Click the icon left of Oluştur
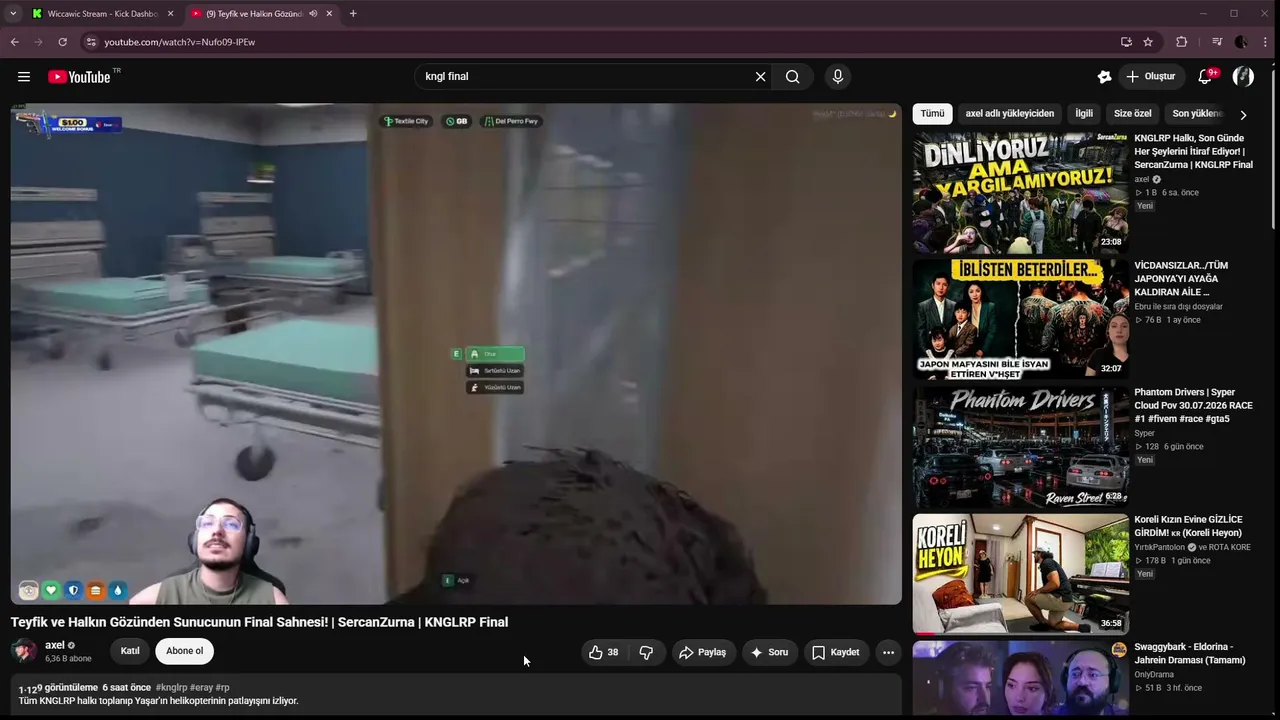The height and width of the screenshot is (720, 1280). pos(1104,77)
